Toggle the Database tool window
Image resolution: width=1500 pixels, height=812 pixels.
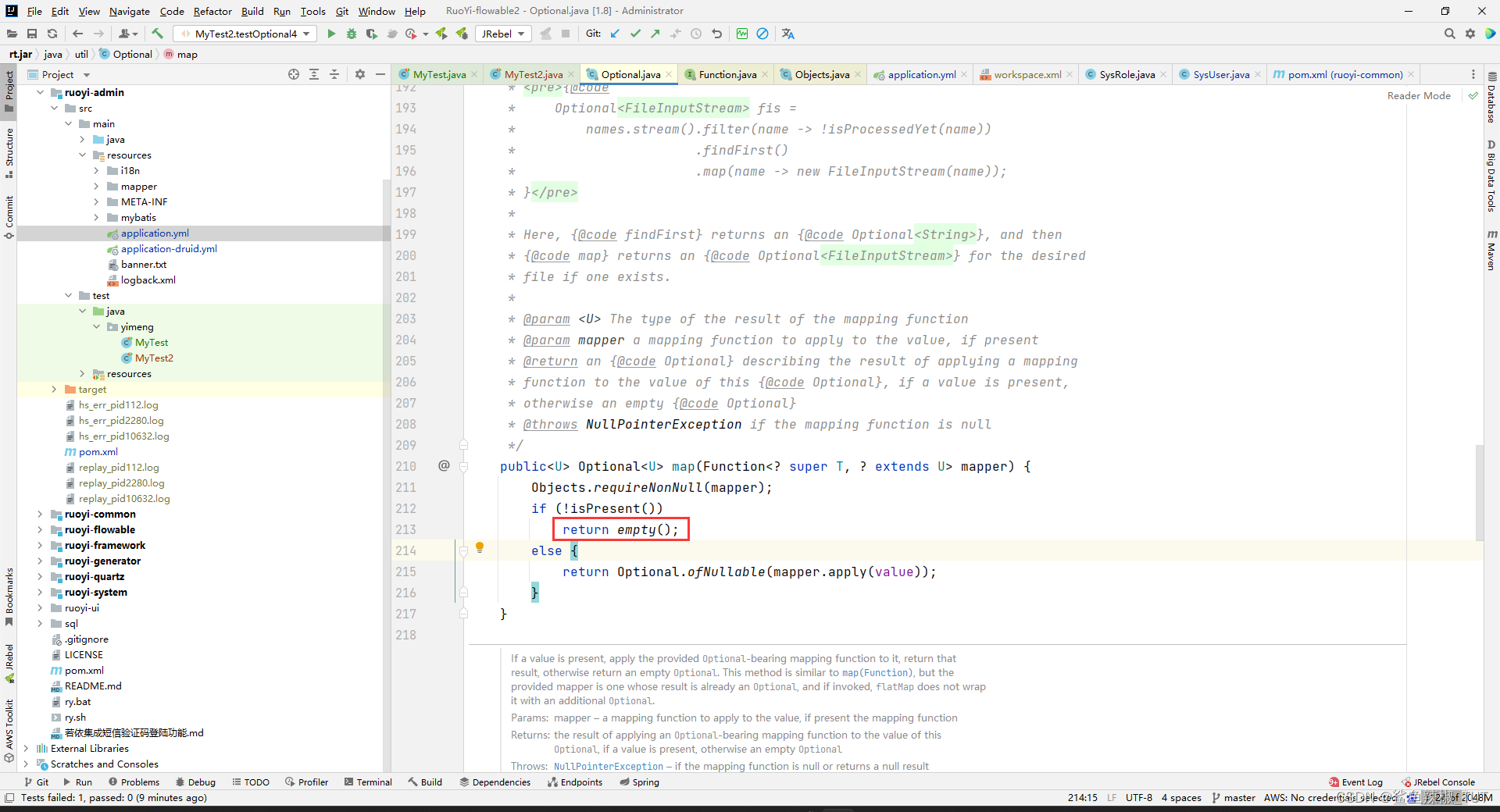(x=1491, y=98)
